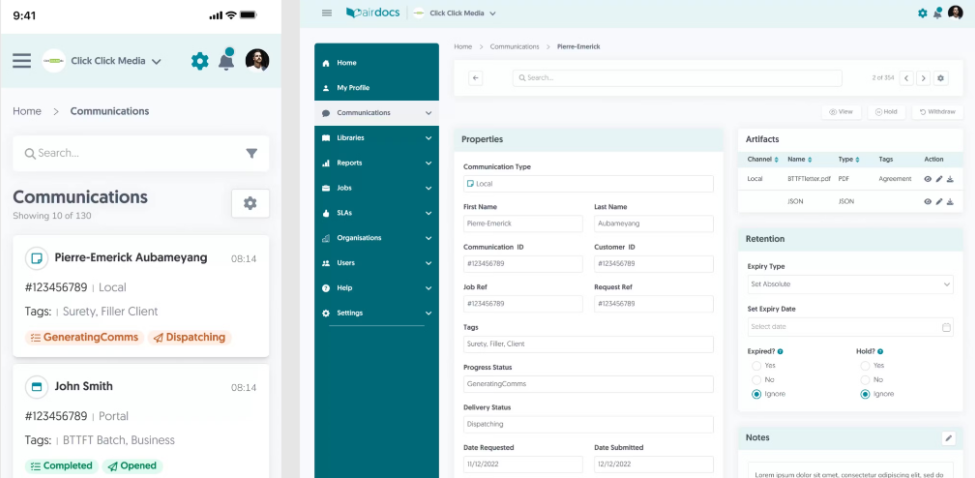Edit BTTFTletter.pdf artifact pencil icon
975x478 pixels.
pos(939,179)
